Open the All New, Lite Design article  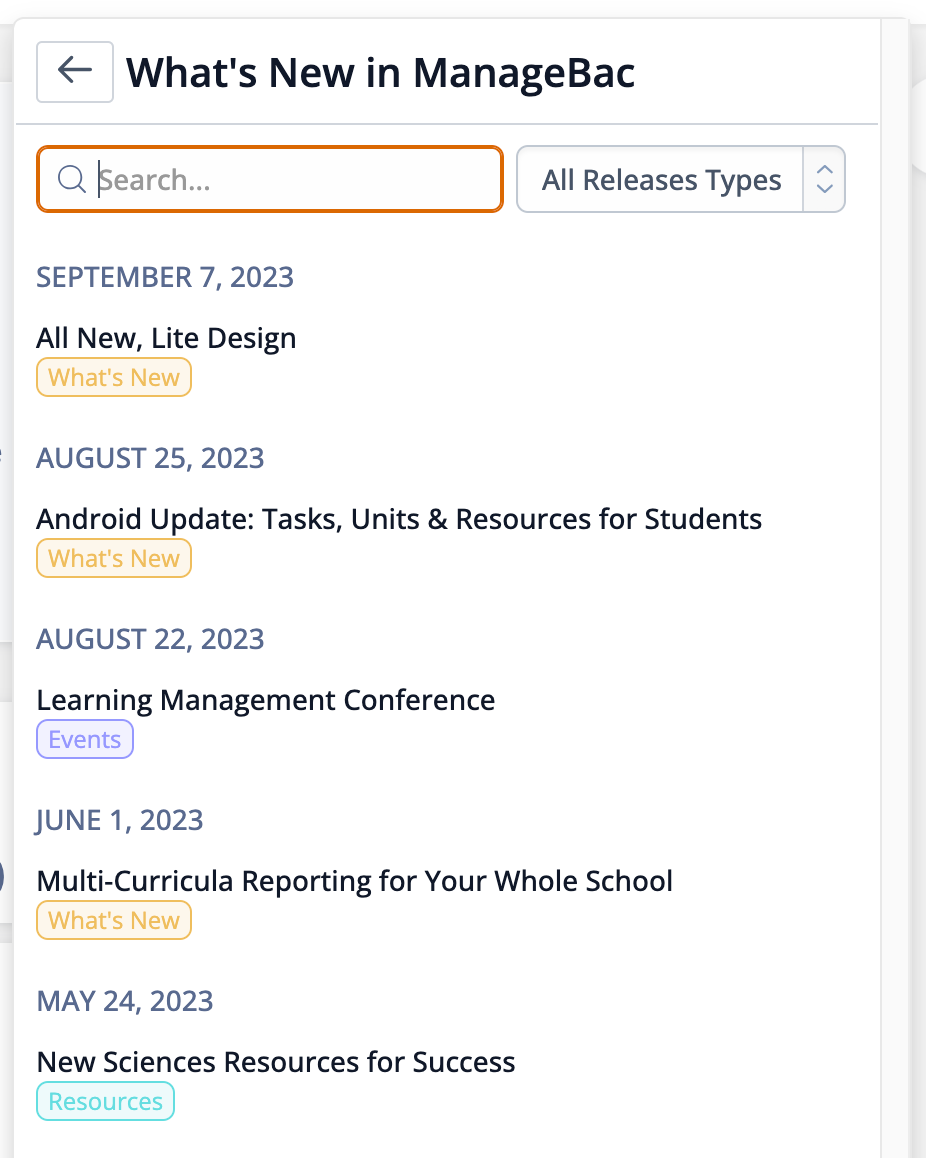coord(166,338)
